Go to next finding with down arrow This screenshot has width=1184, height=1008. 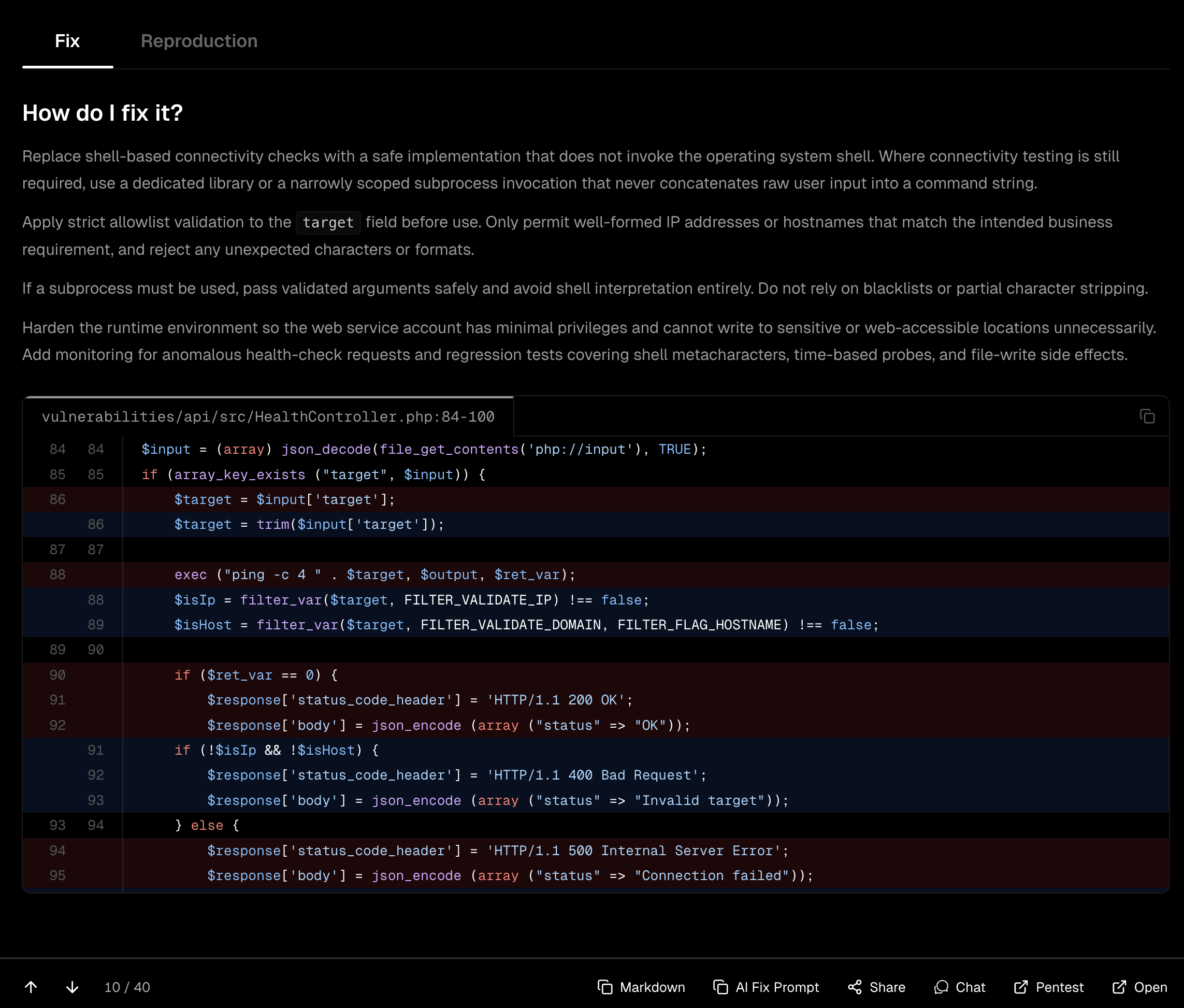click(x=72, y=987)
